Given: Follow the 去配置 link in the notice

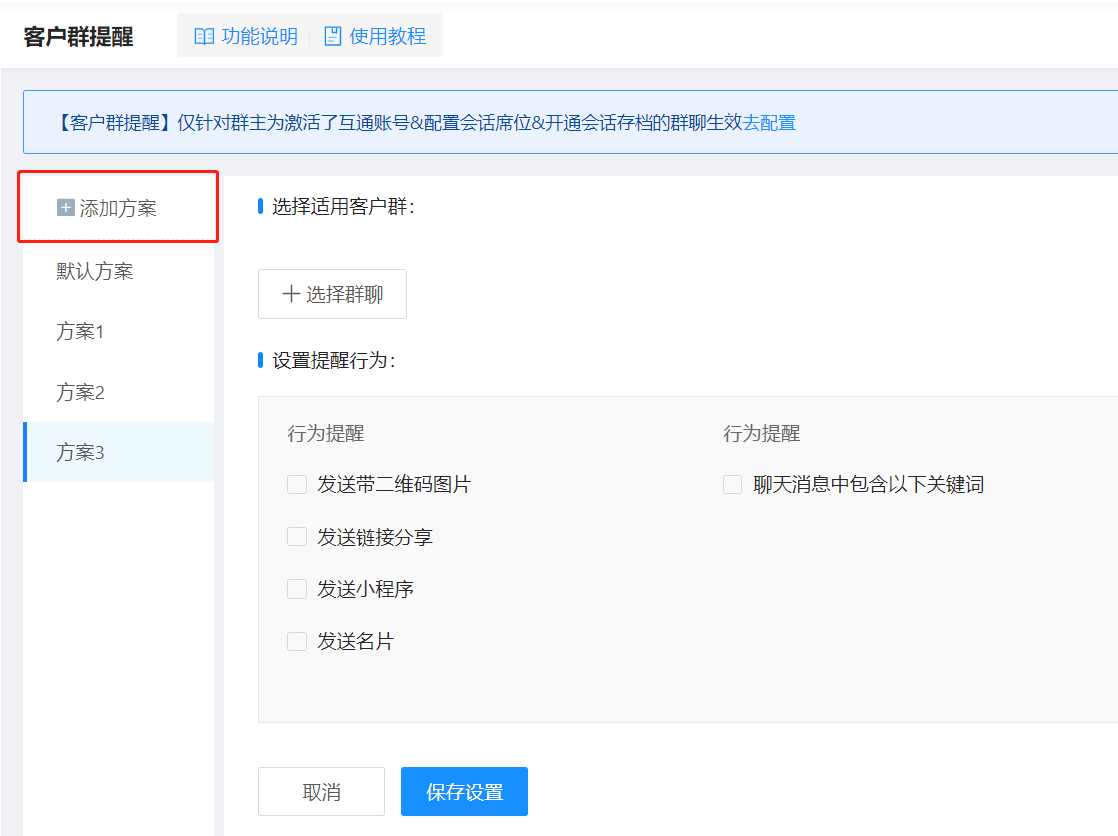Looking at the screenshot, I should coord(769,123).
